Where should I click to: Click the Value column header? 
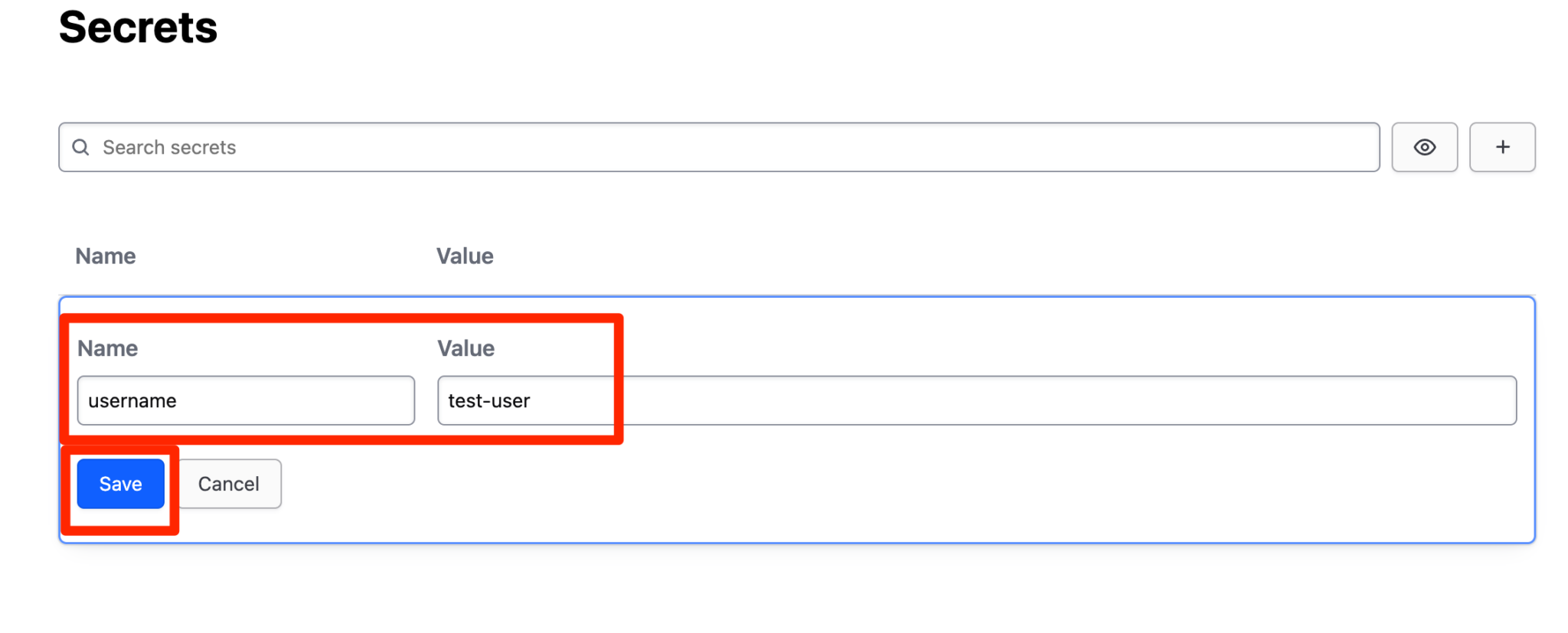464,256
